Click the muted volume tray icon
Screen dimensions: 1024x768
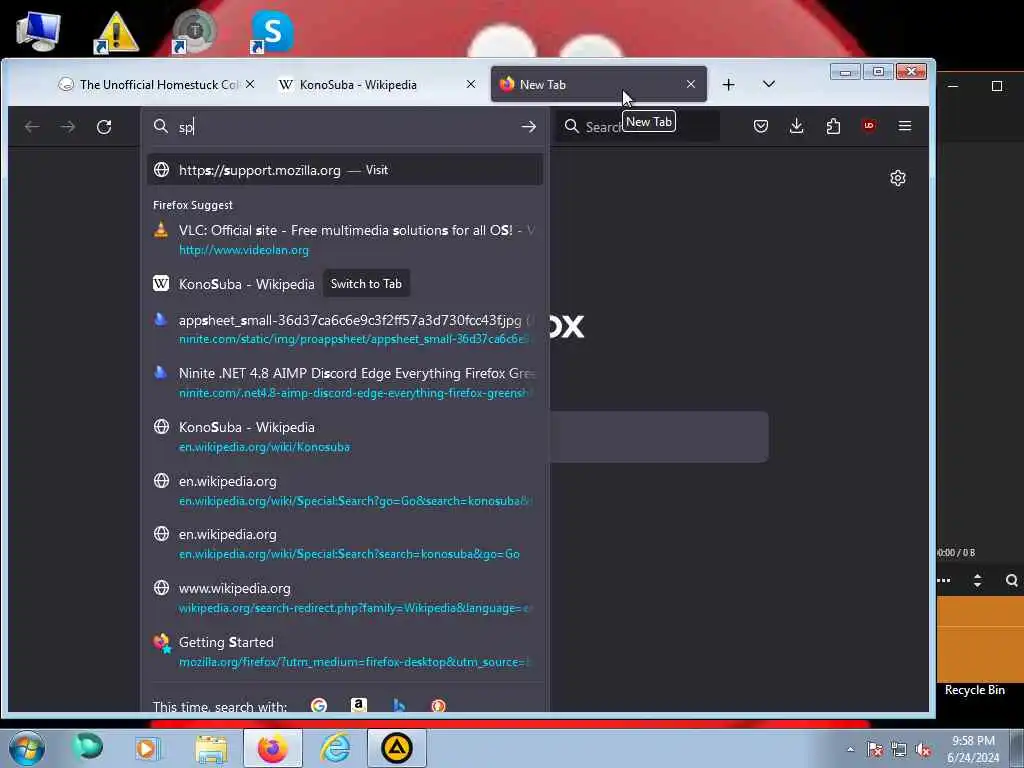pyautogui.click(x=923, y=749)
